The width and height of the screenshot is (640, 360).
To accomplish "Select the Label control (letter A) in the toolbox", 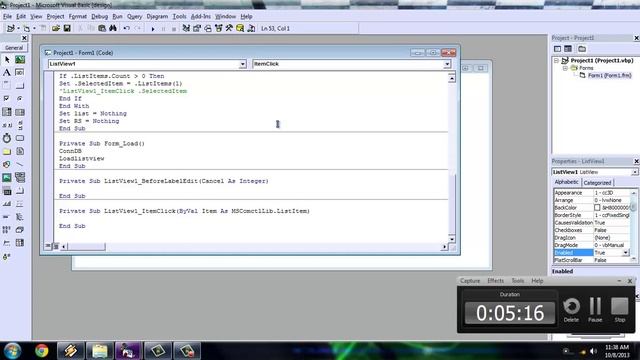I will point(7,73).
